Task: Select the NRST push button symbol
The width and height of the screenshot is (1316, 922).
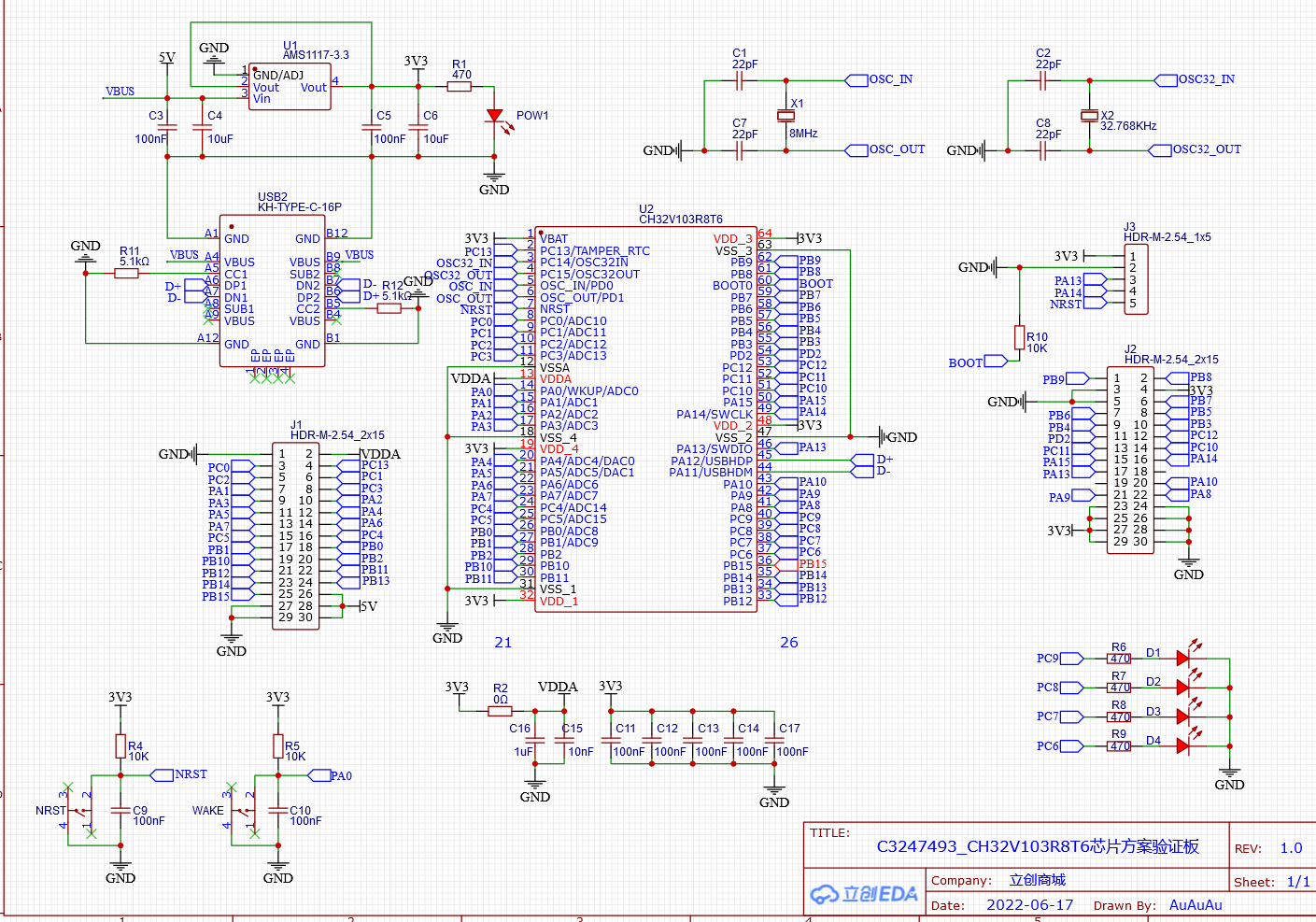Action: (80, 810)
